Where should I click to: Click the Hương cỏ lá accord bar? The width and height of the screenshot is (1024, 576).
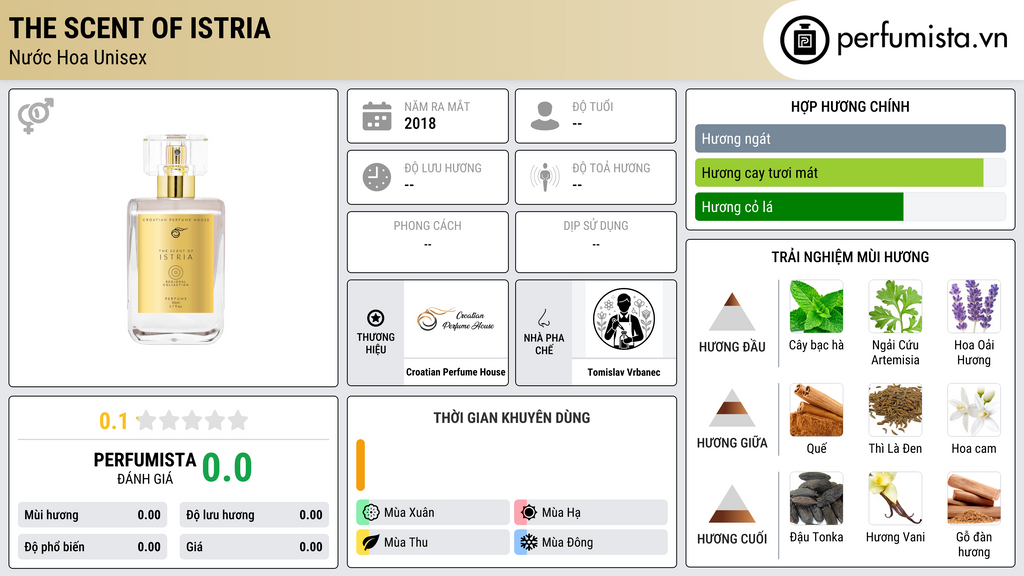coord(850,207)
